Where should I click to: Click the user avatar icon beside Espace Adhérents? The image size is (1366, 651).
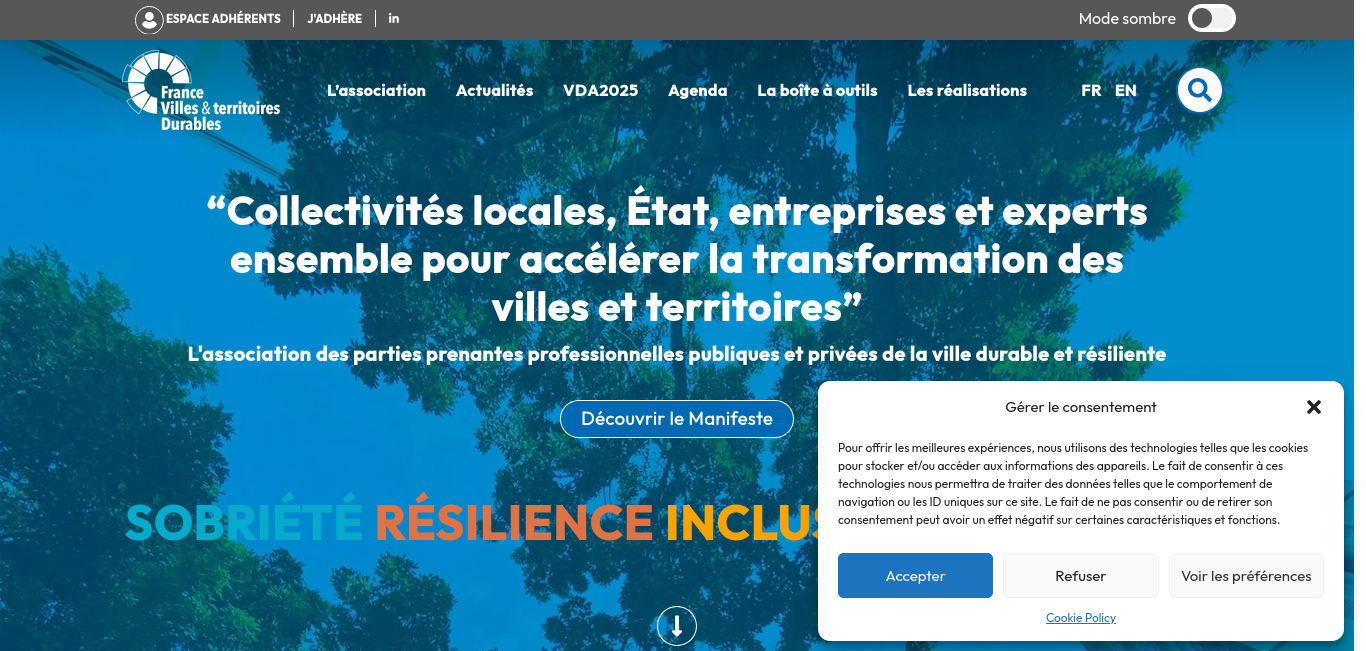click(x=149, y=19)
